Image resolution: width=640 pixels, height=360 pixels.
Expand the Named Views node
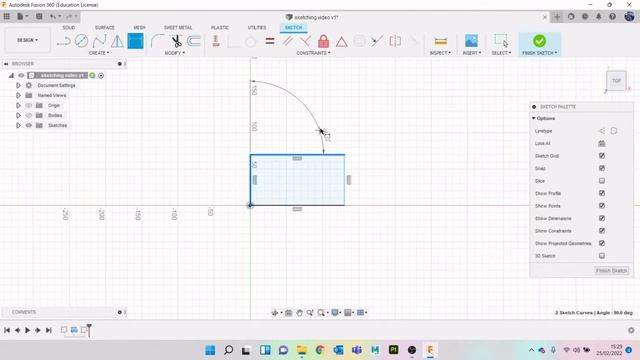18,95
